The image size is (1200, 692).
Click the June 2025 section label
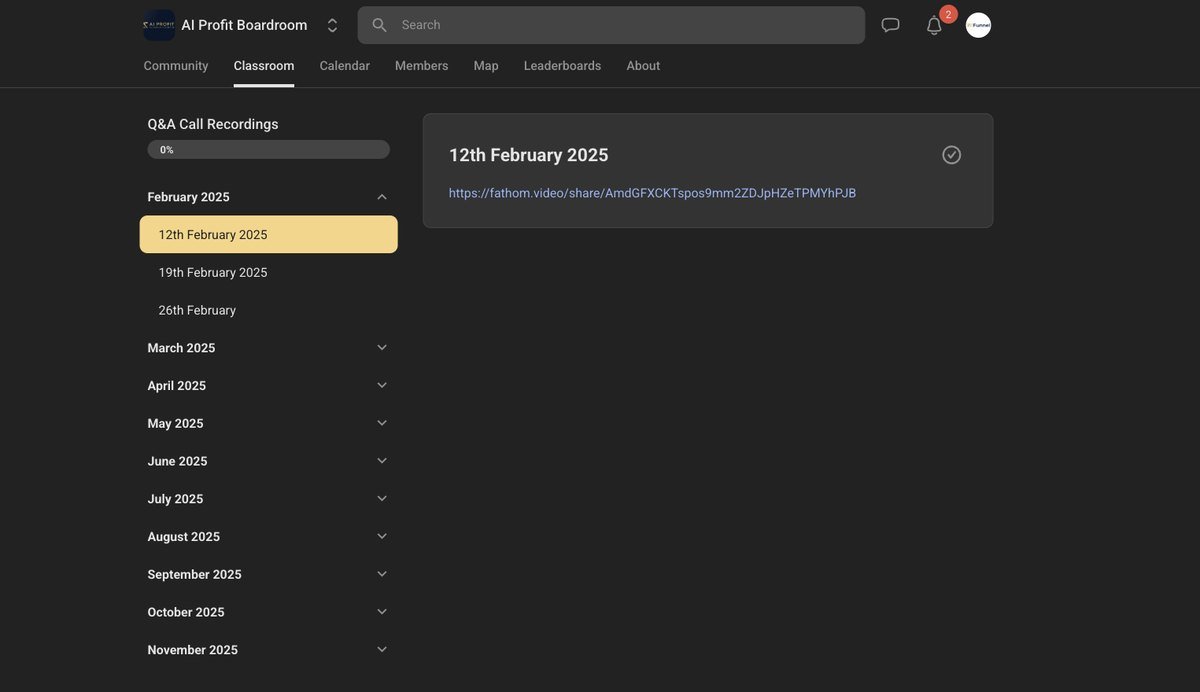tap(177, 461)
